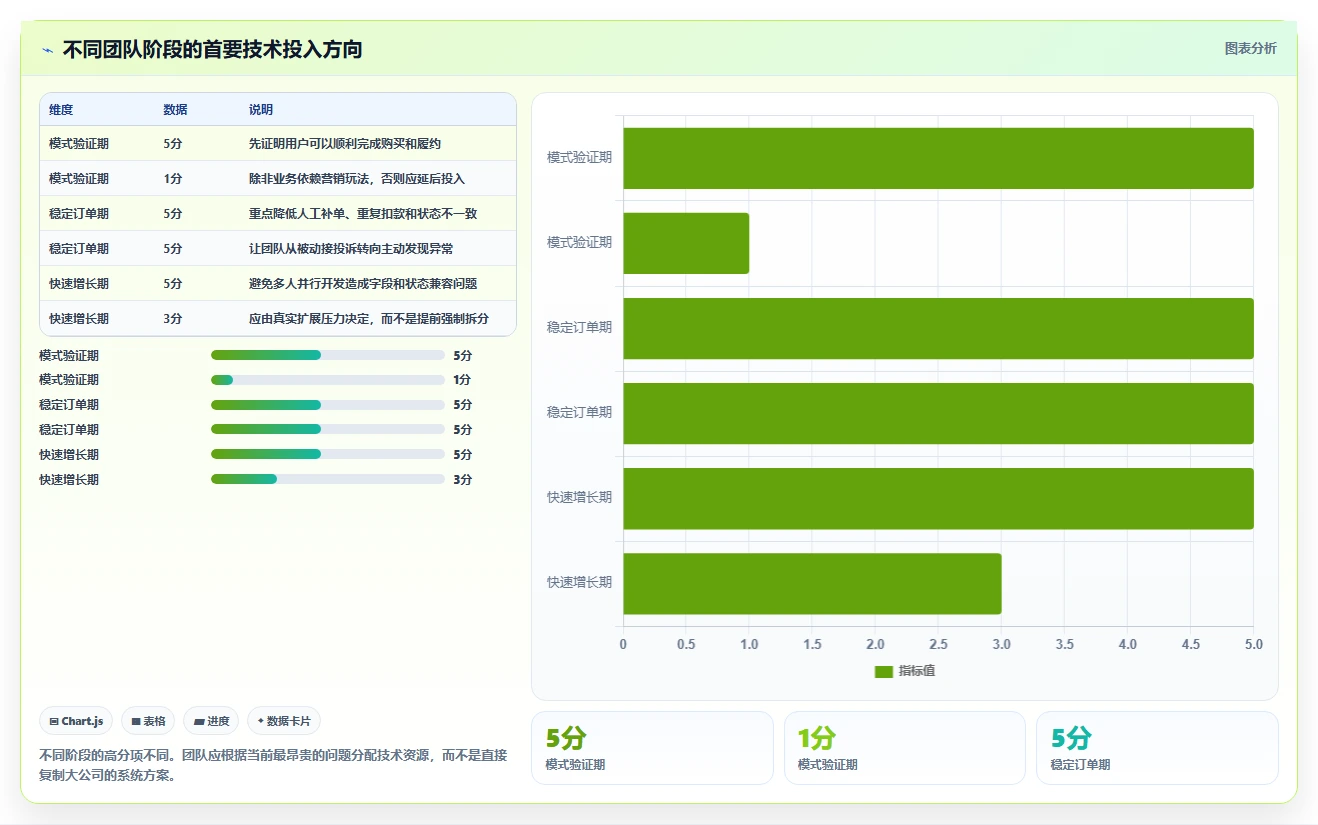
Task: Click 模式验证期 progress bar showing 5分
Action: tap(328, 355)
